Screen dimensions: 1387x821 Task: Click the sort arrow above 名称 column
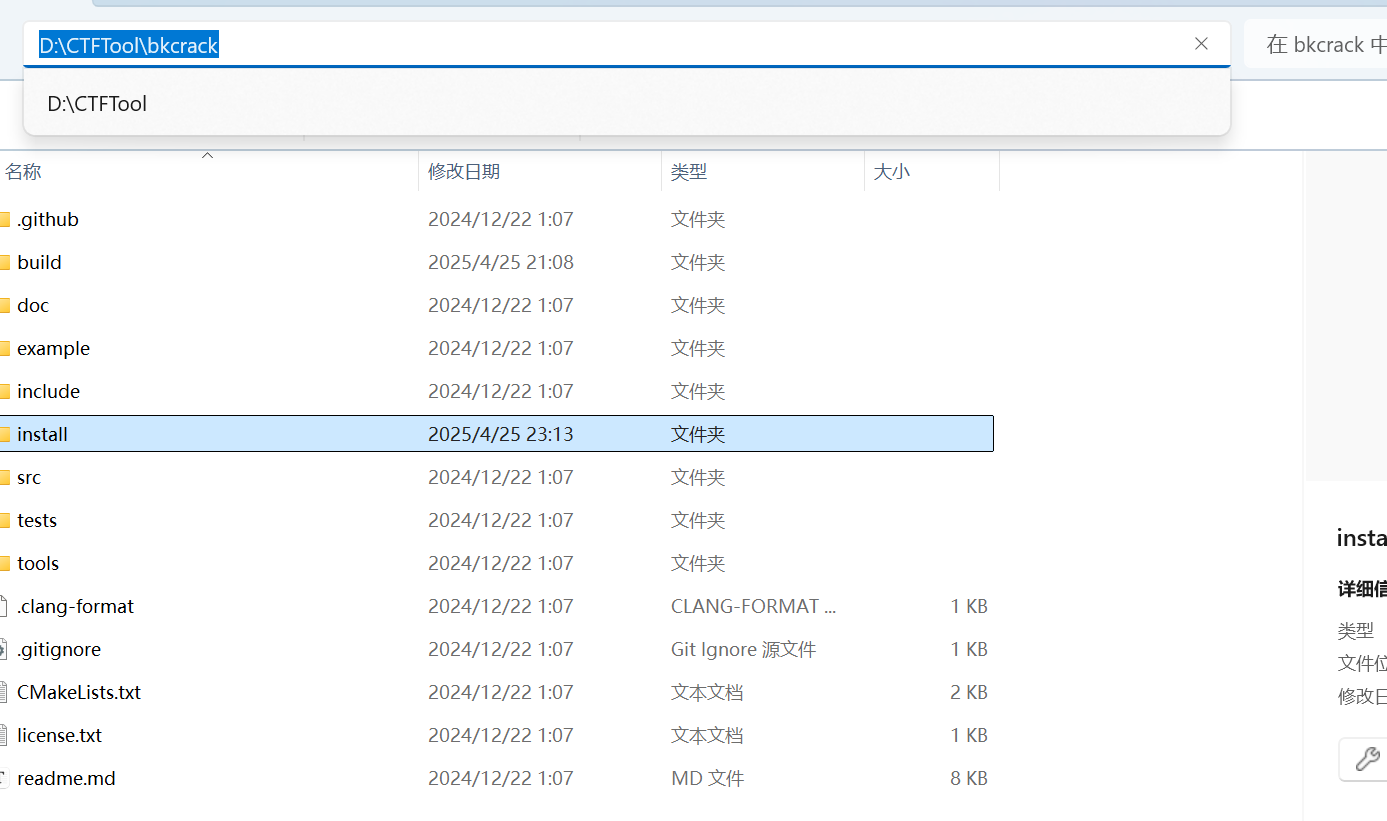(207, 156)
